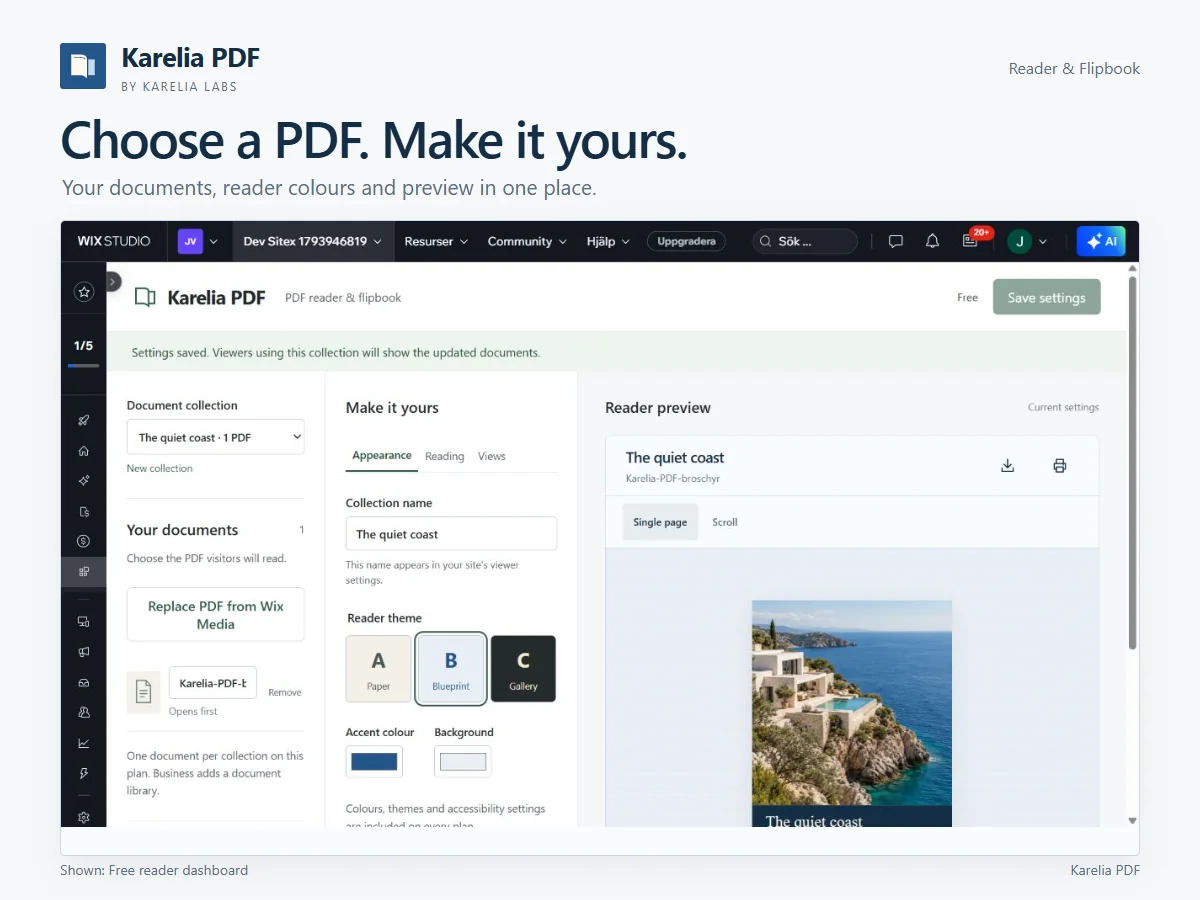Click the New collection link

[160, 468]
